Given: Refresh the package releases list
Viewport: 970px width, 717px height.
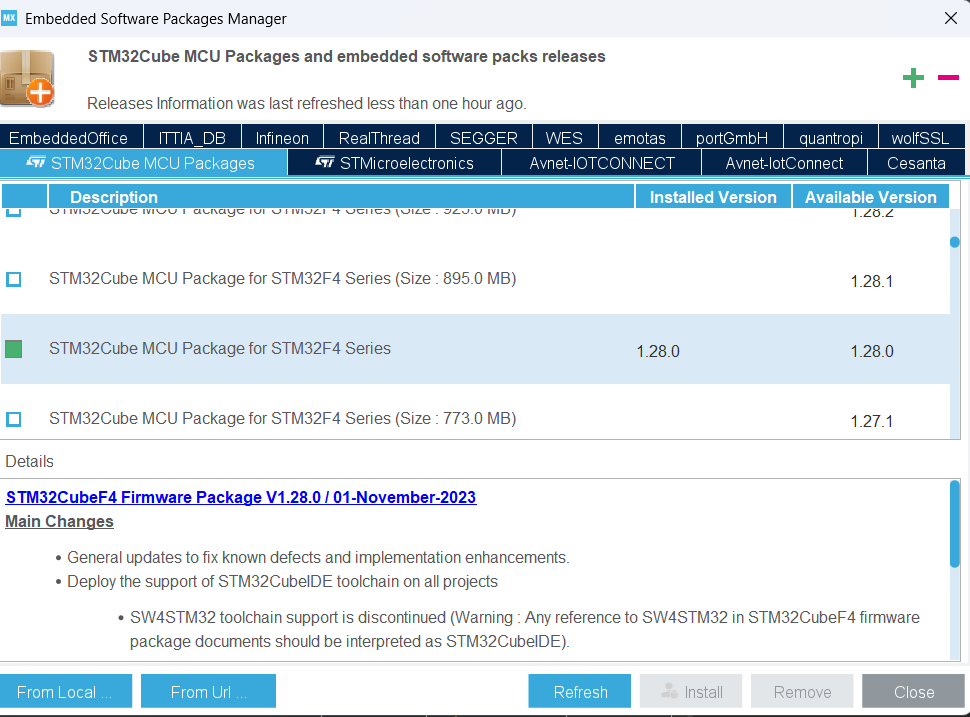Looking at the screenshot, I should pos(580,691).
